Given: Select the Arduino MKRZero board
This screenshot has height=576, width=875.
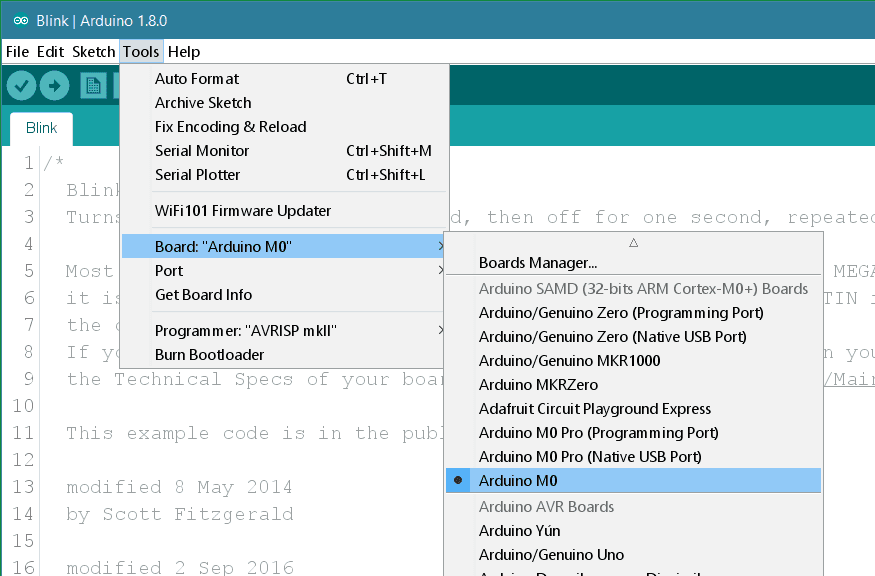Looking at the screenshot, I should tap(538, 385).
